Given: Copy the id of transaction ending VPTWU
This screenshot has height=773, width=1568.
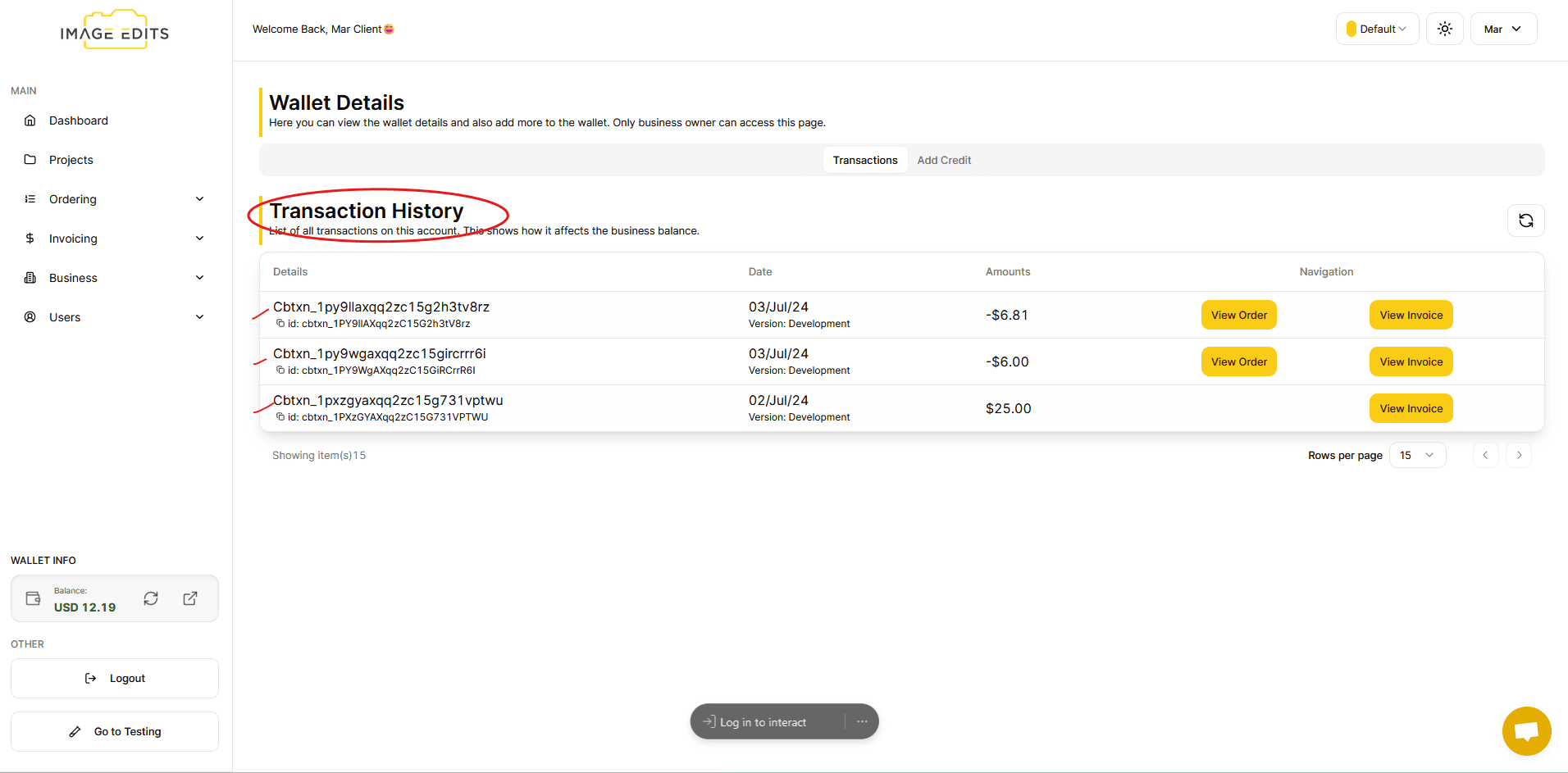Looking at the screenshot, I should click(x=280, y=417).
